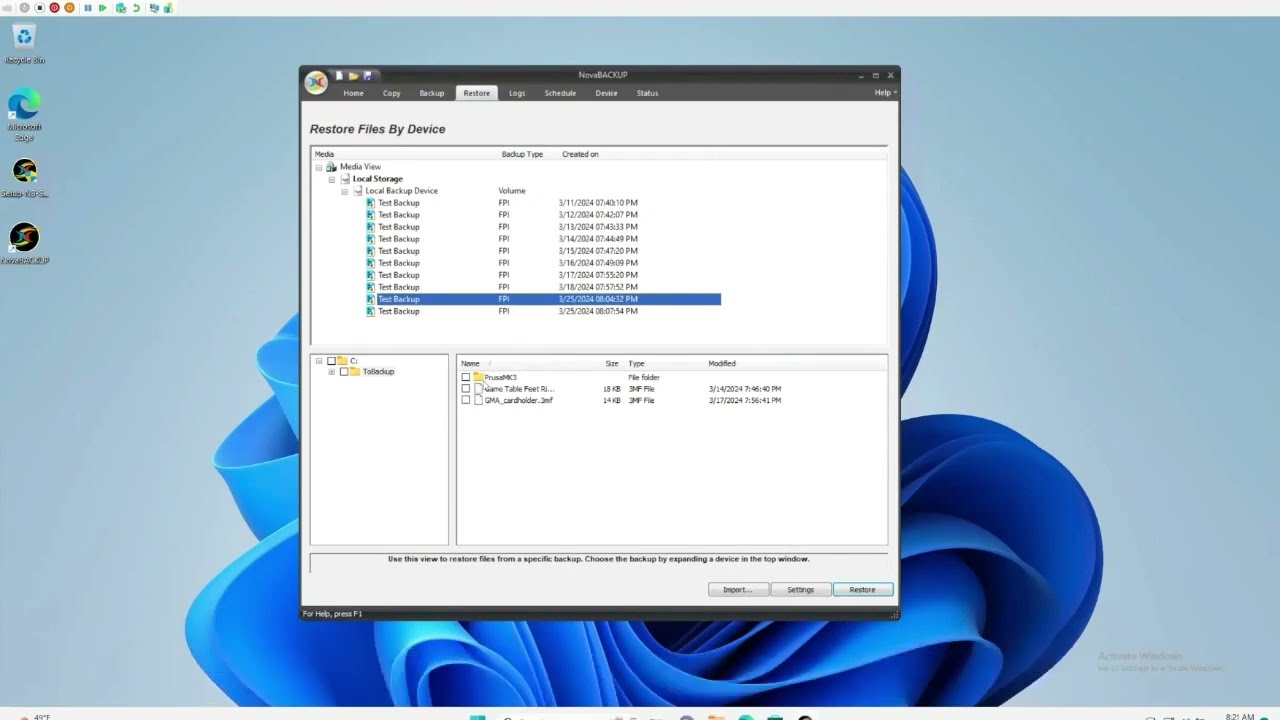
Task: Click backup icon of 08:07:54 PM Test Backup
Action: (x=370, y=311)
